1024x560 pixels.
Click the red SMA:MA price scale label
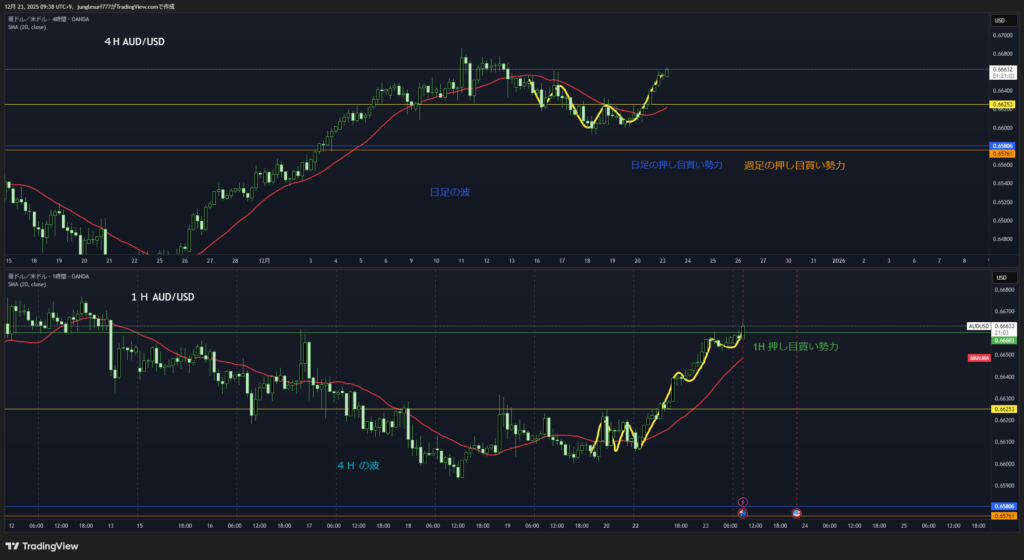tap(980, 358)
